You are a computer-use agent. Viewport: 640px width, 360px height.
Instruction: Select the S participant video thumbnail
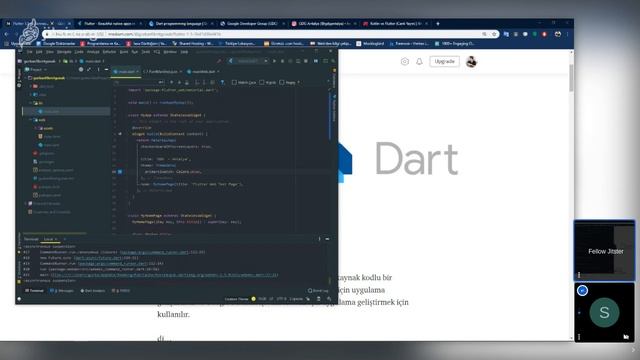coord(604,313)
